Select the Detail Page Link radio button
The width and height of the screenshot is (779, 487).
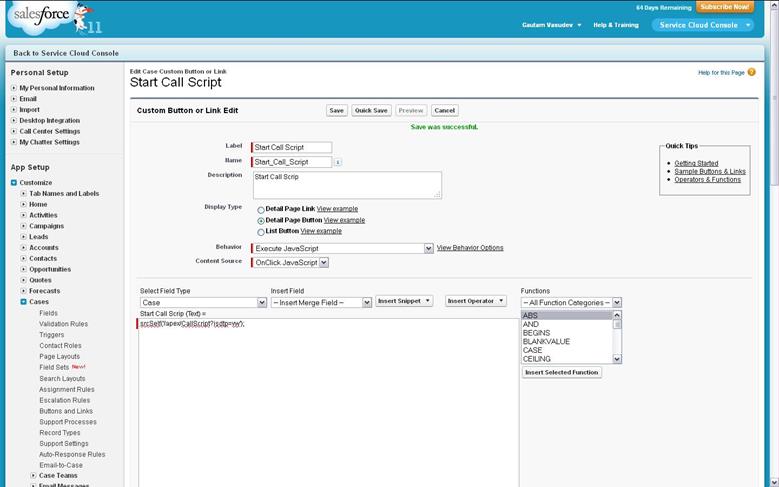tap(261, 209)
